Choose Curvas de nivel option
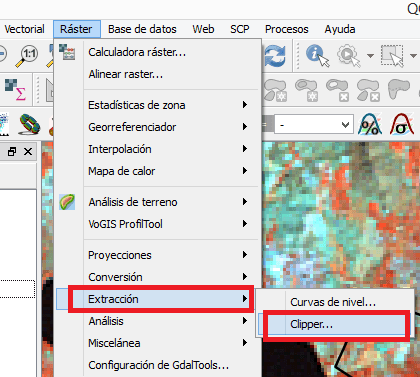This screenshot has width=420, height=377. [335, 302]
